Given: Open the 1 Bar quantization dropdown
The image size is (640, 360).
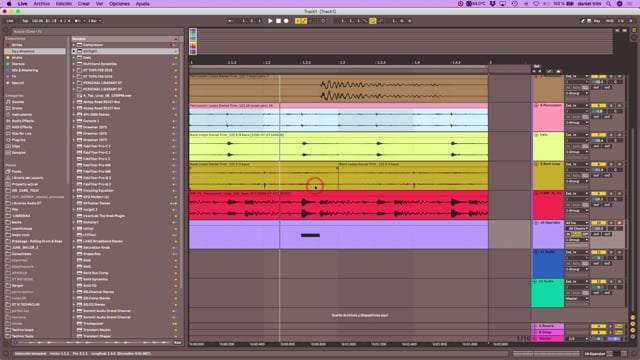Looking at the screenshot, I should pyautogui.click(x=94, y=21).
